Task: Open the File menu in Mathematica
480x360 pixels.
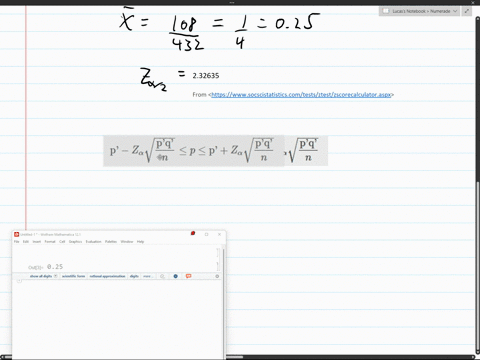Action: point(16,242)
